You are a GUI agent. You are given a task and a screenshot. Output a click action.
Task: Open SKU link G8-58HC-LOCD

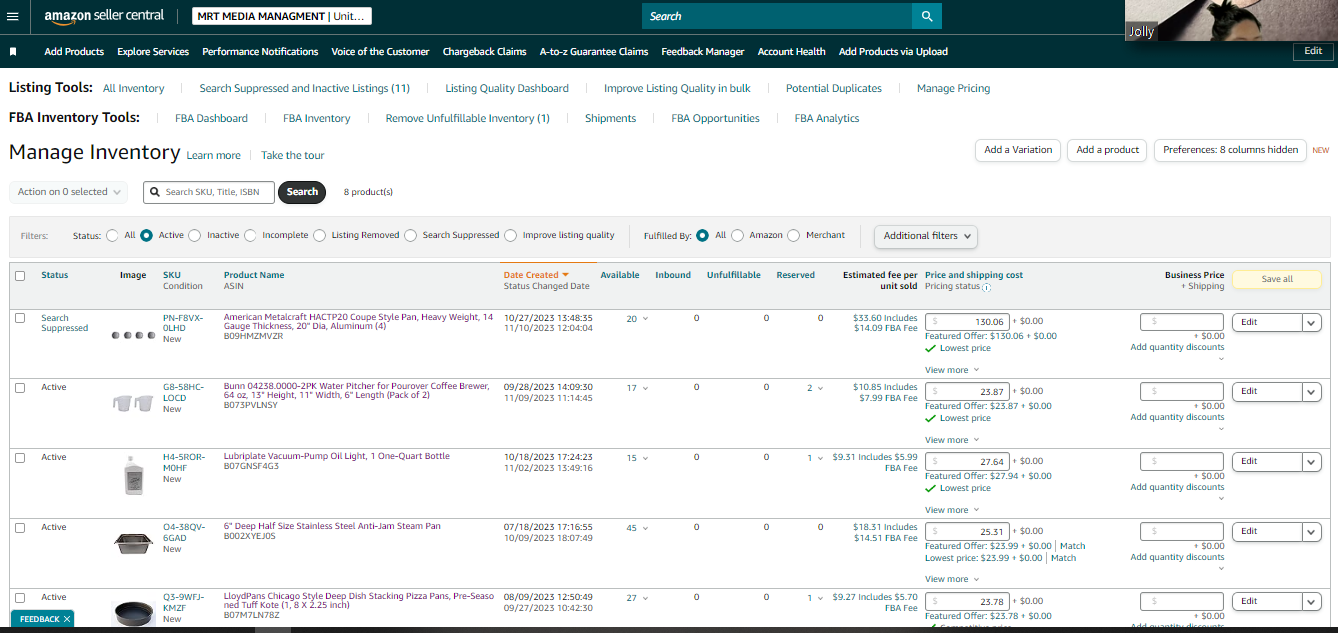click(x=183, y=392)
